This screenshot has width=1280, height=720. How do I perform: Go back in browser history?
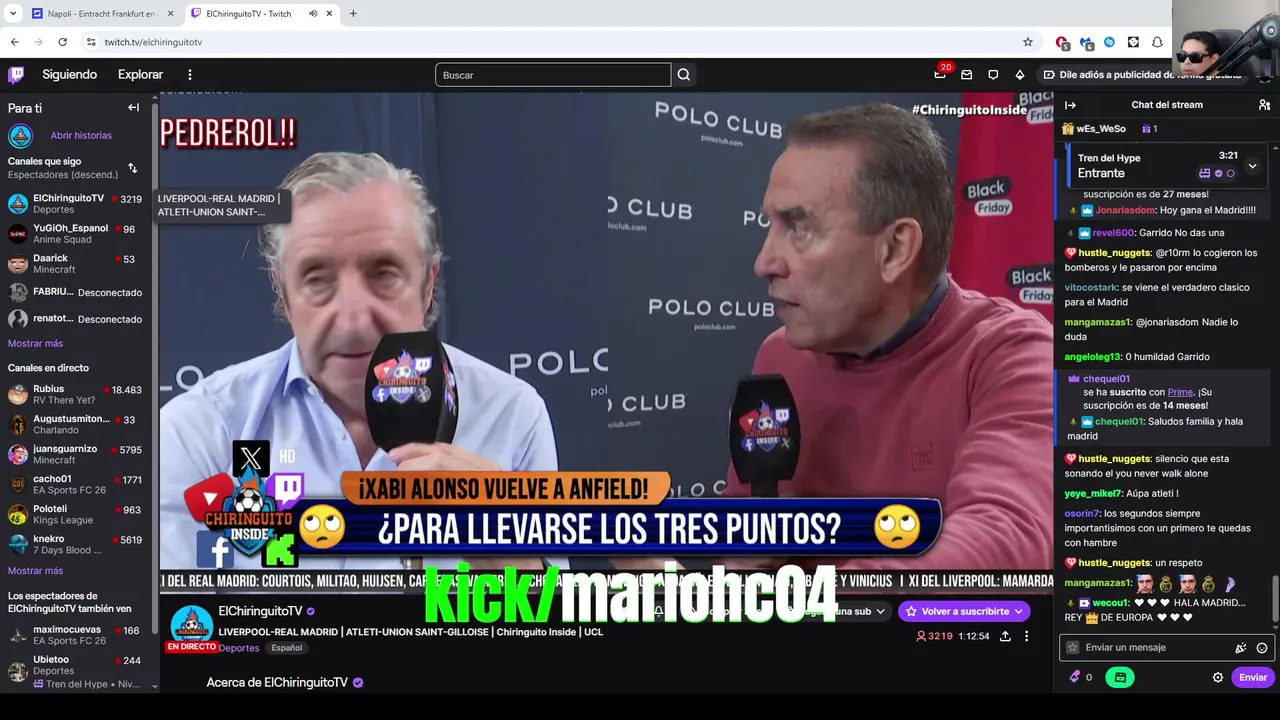[14, 42]
